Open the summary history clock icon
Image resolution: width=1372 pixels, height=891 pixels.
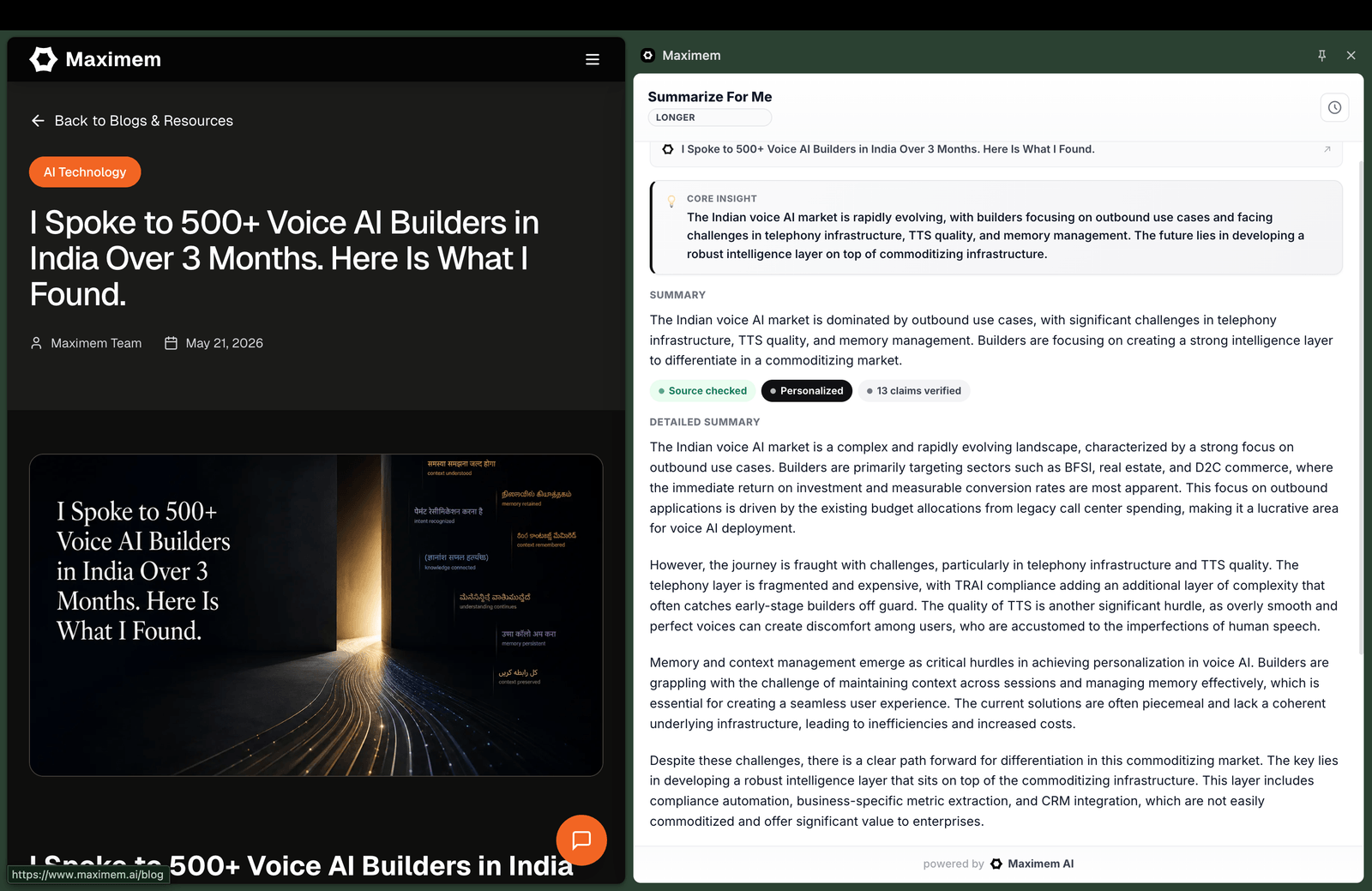[x=1334, y=107]
